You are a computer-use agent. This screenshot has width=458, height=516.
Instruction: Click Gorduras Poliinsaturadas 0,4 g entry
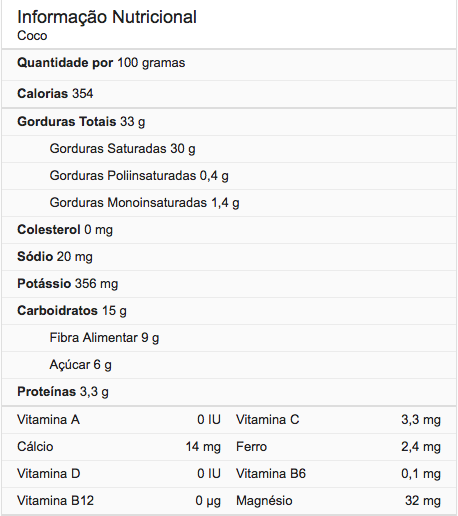coord(139,176)
